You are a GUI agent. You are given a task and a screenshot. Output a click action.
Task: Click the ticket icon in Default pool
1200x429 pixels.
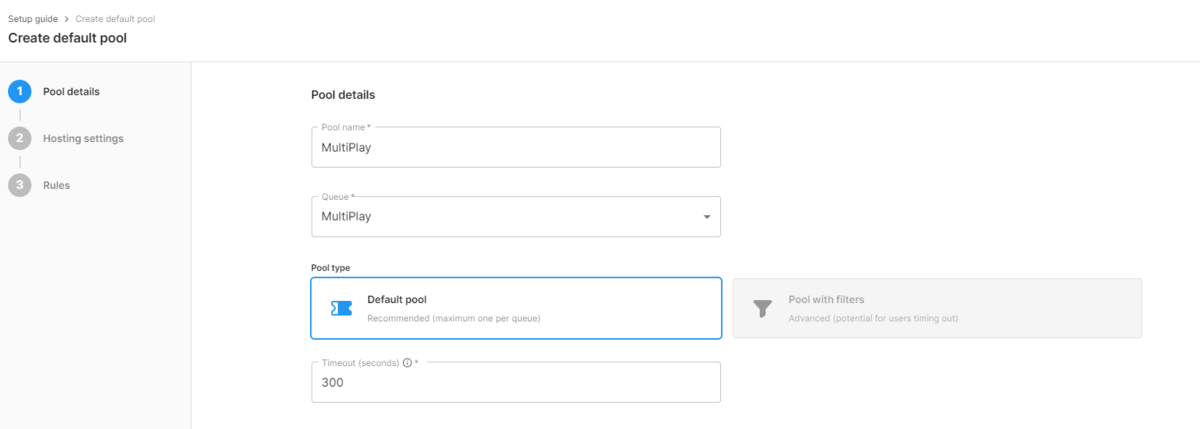coord(342,308)
